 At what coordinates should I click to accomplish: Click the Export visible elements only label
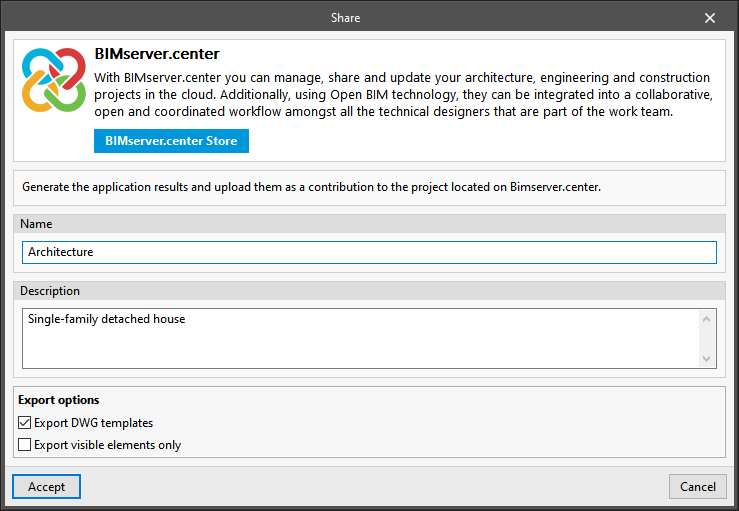[x=107, y=445]
